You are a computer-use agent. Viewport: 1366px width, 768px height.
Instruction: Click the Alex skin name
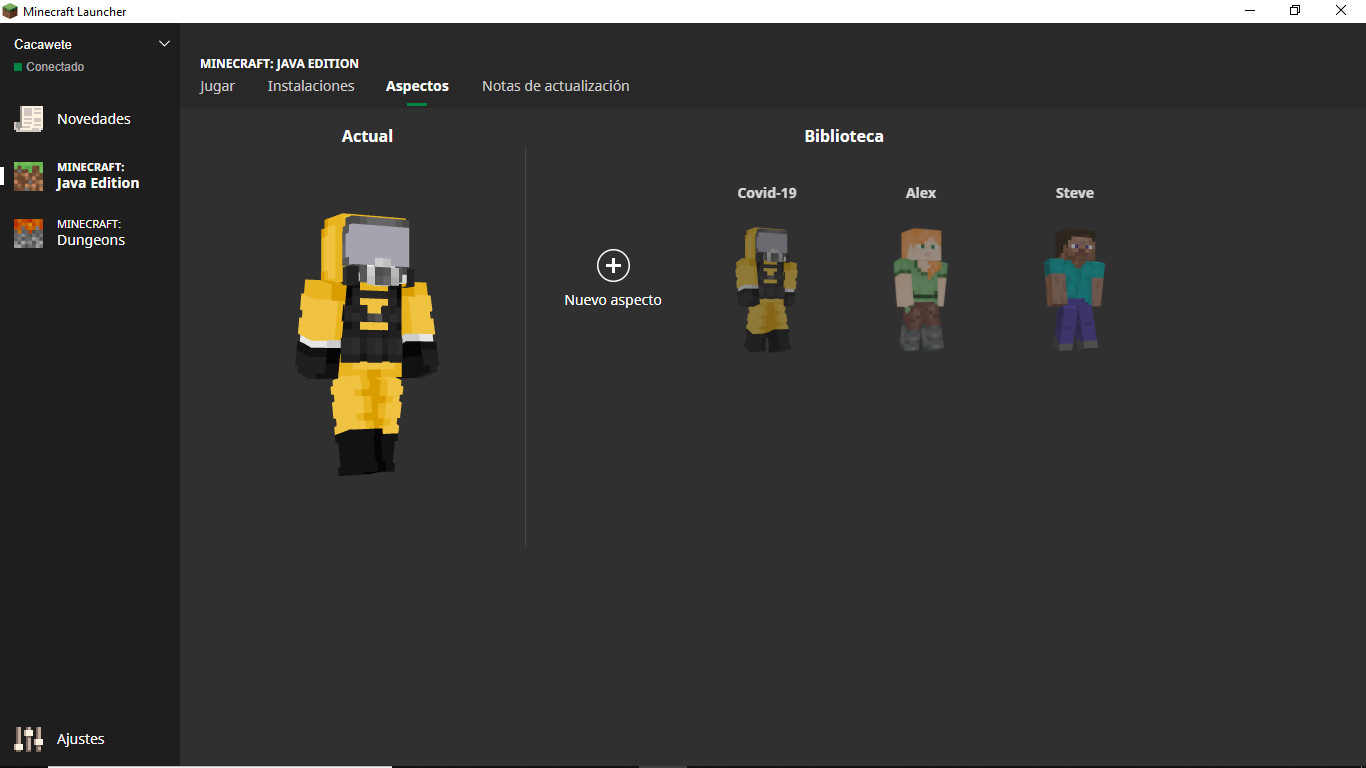[921, 193]
